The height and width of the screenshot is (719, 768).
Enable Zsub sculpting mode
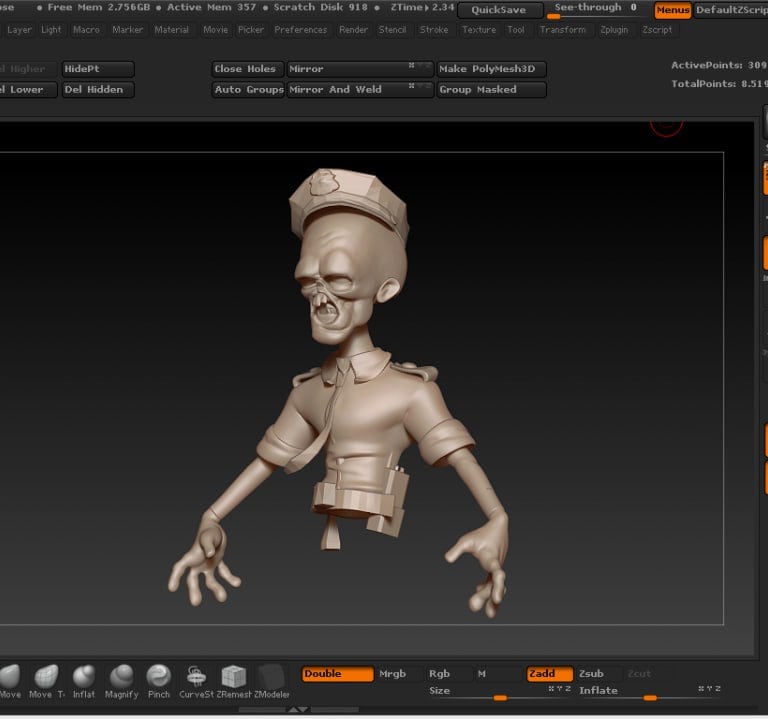[591, 674]
